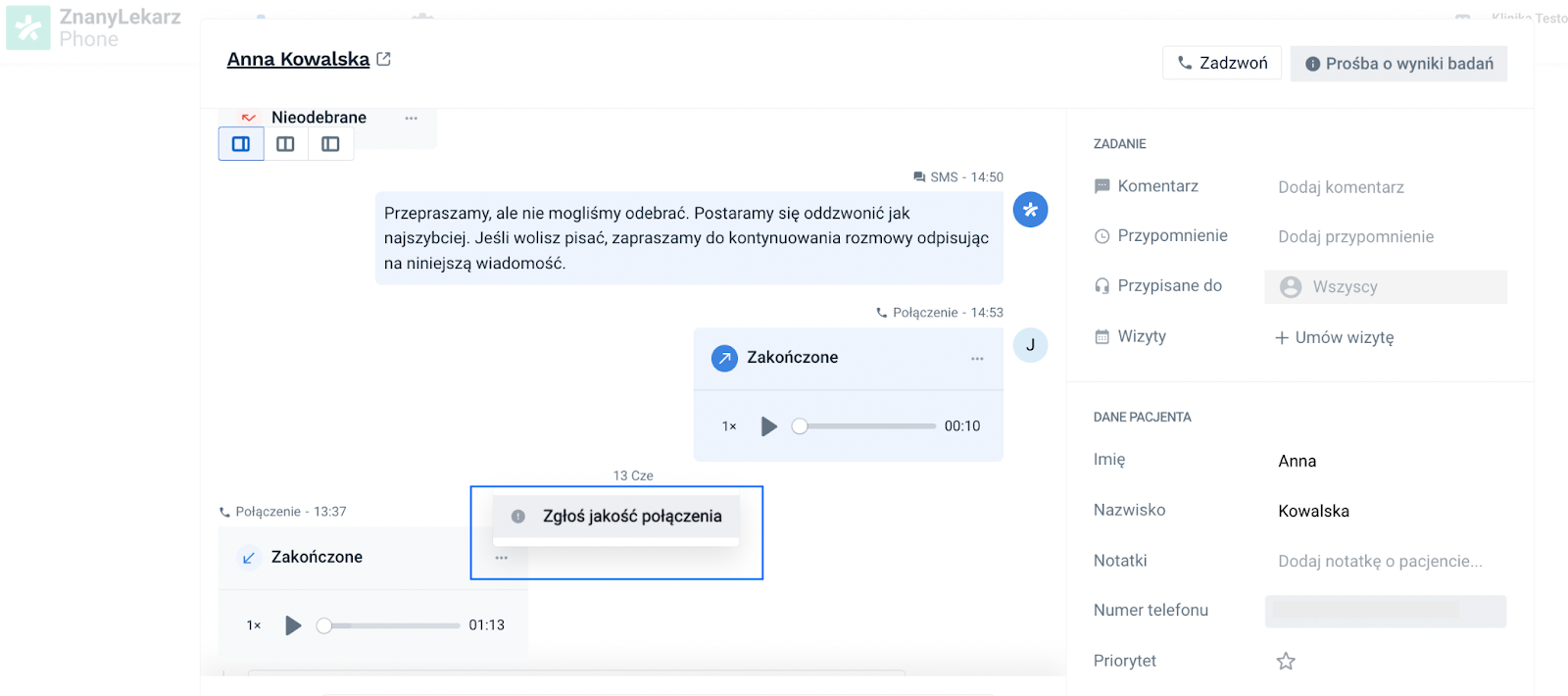Image resolution: width=1568 pixels, height=696 pixels.
Task: Click the Komentarz speech bubble icon
Action: pyautogui.click(x=1102, y=186)
